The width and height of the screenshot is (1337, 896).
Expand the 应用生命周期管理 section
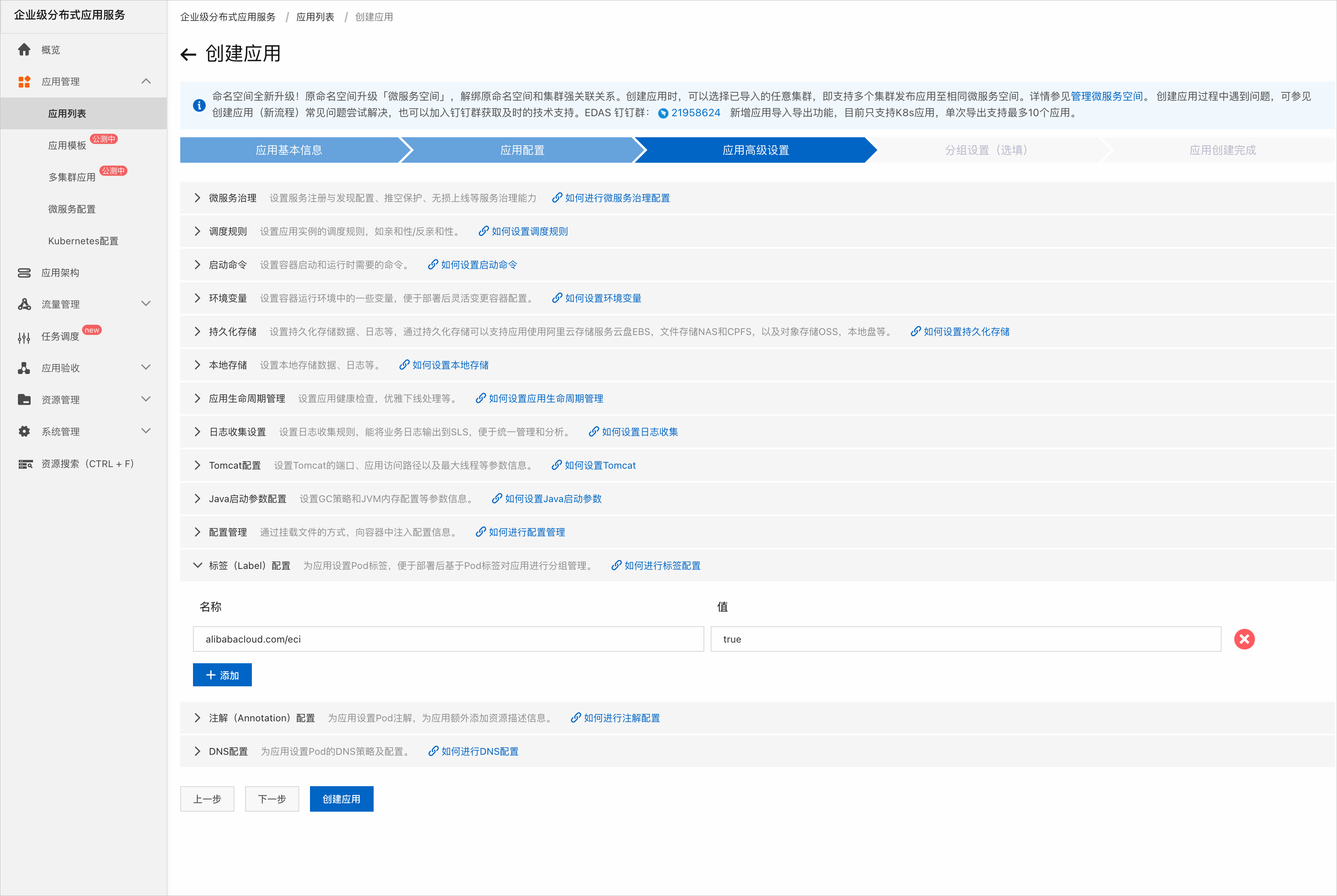[197, 398]
